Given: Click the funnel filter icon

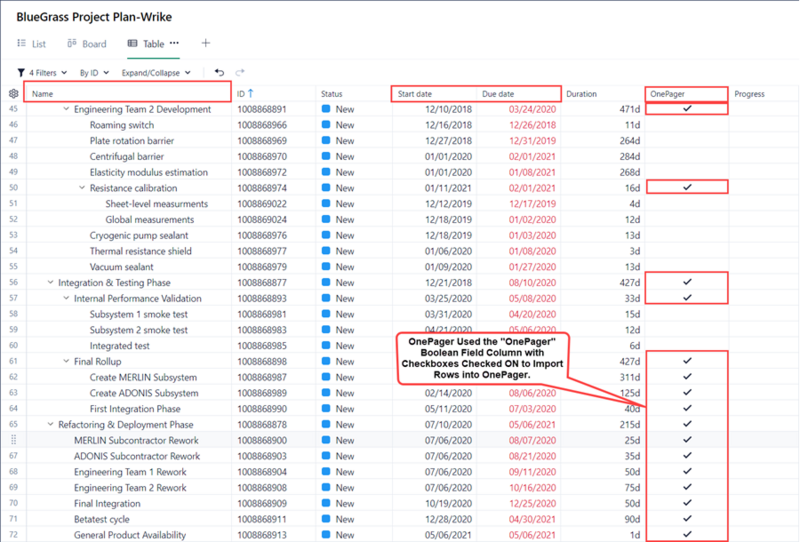Looking at the screenshot, I should (x=21, y=72).
